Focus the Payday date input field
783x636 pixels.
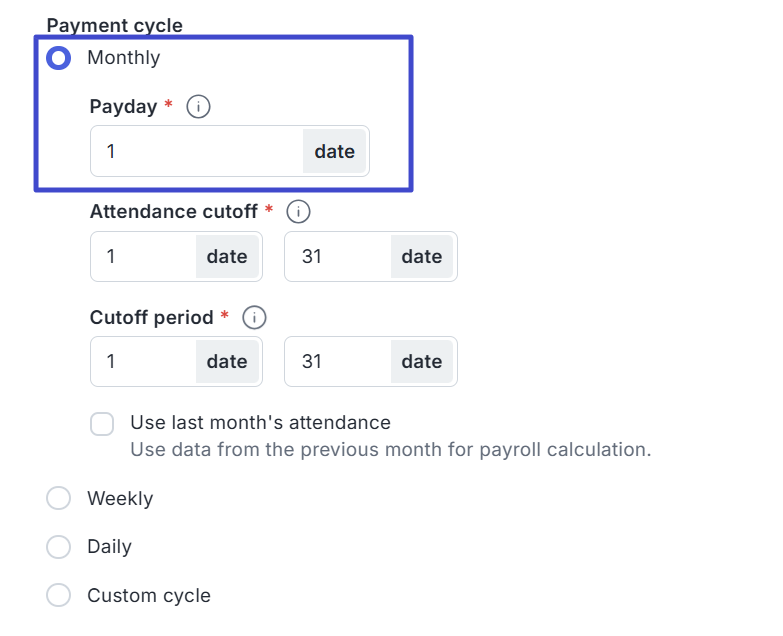(197, 152)
